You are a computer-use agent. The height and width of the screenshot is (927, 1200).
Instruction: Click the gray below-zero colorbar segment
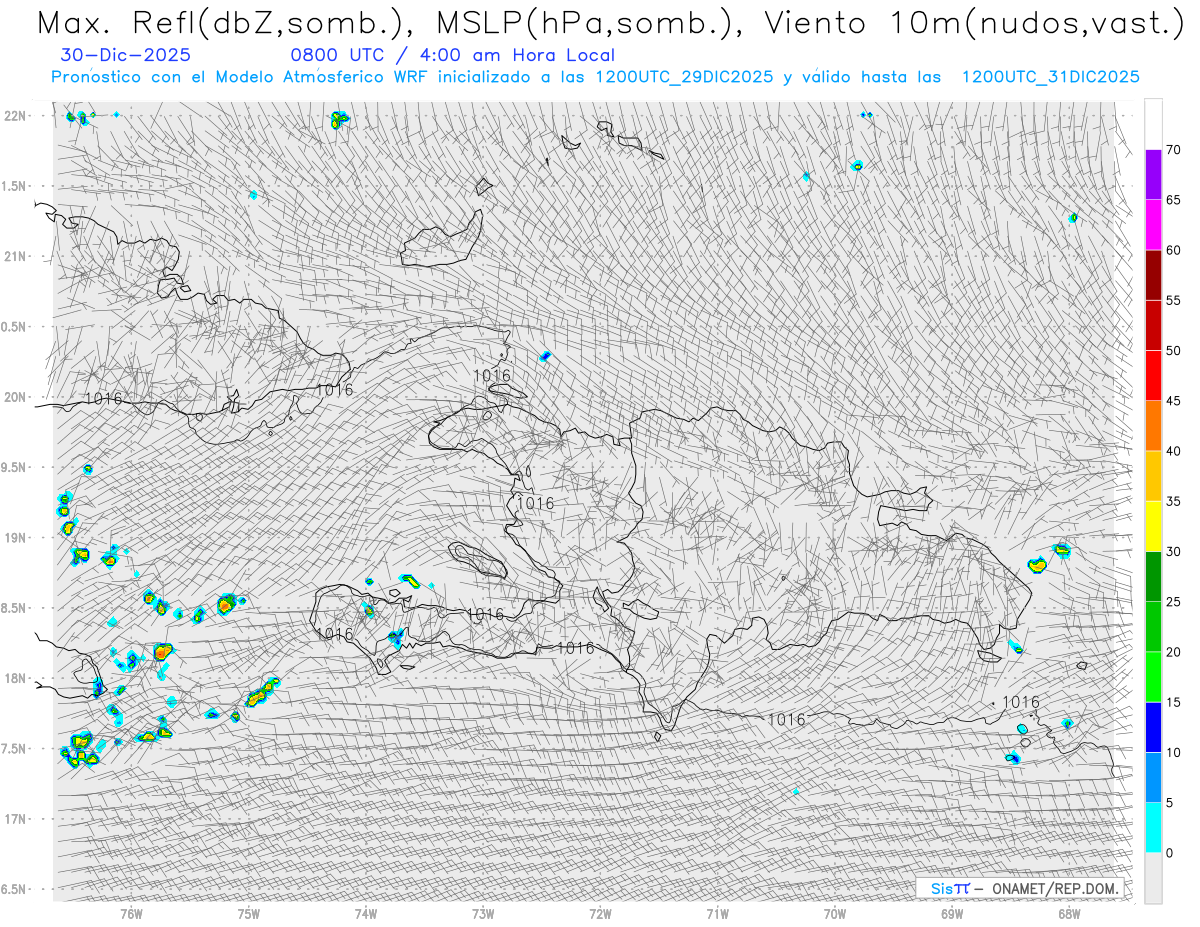pos(1153,878)
